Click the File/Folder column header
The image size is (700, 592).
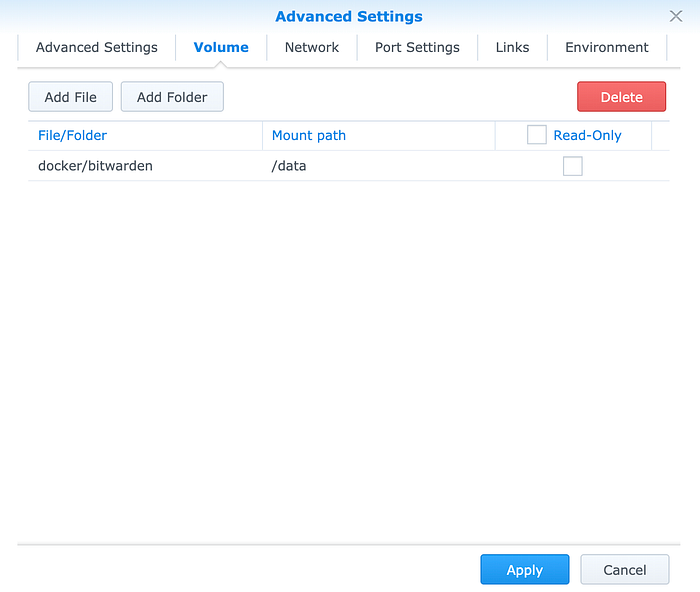click(x=73, y=135)
